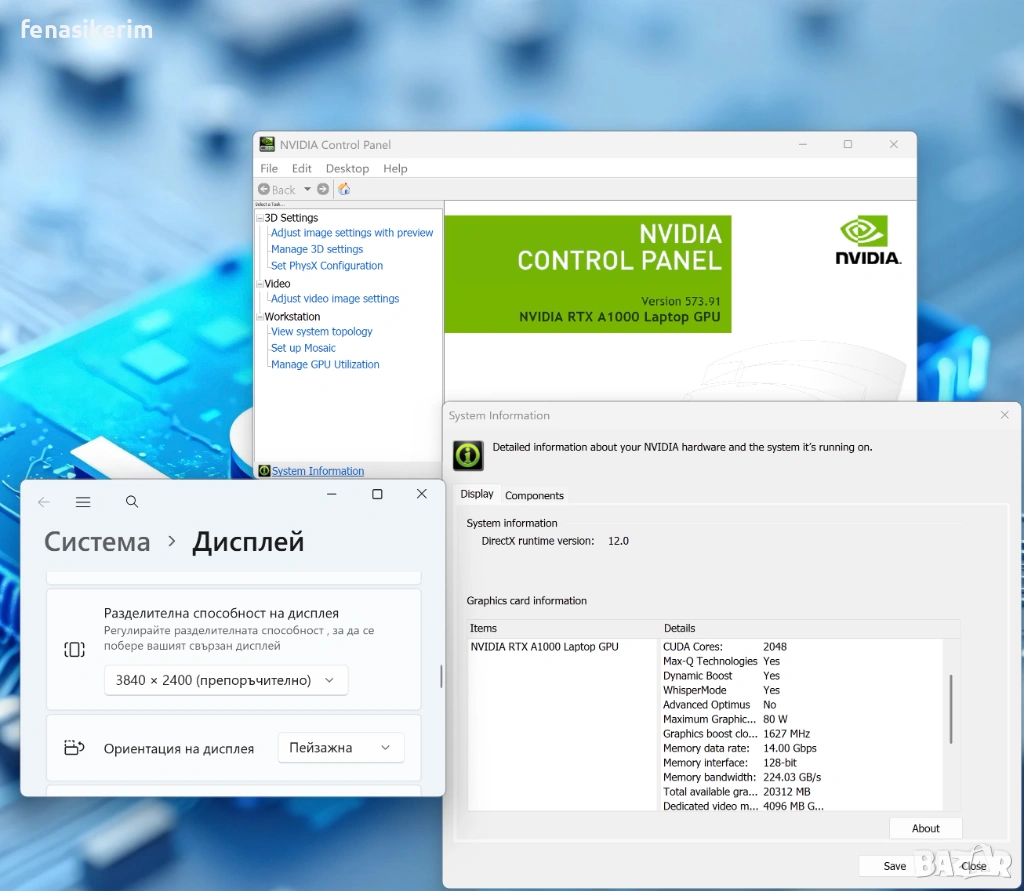
Task: Click the back arrow in Settings window
Action: pos(43,502)
